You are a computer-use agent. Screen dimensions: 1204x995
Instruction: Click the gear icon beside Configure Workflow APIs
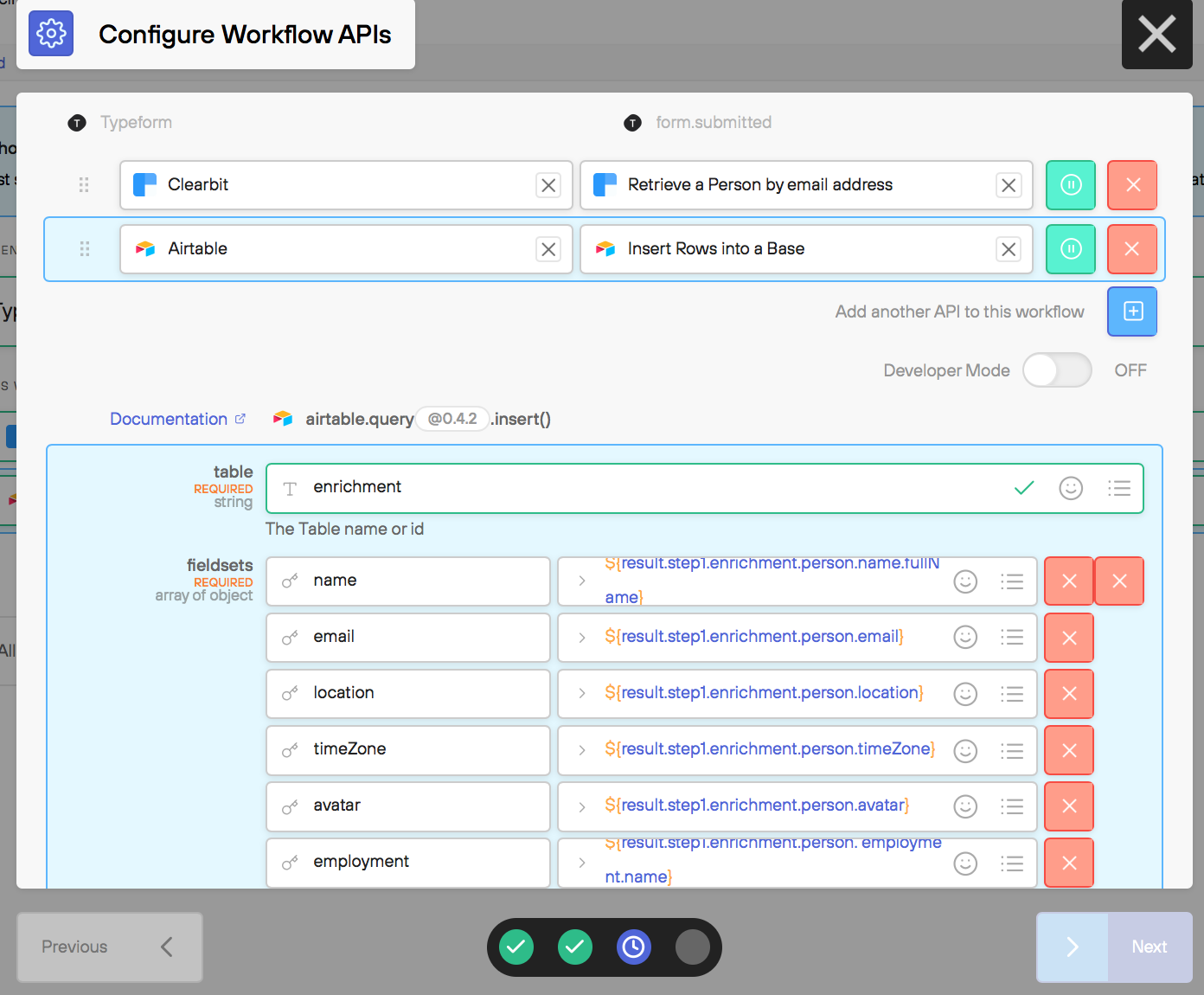(x=51, y=34)
